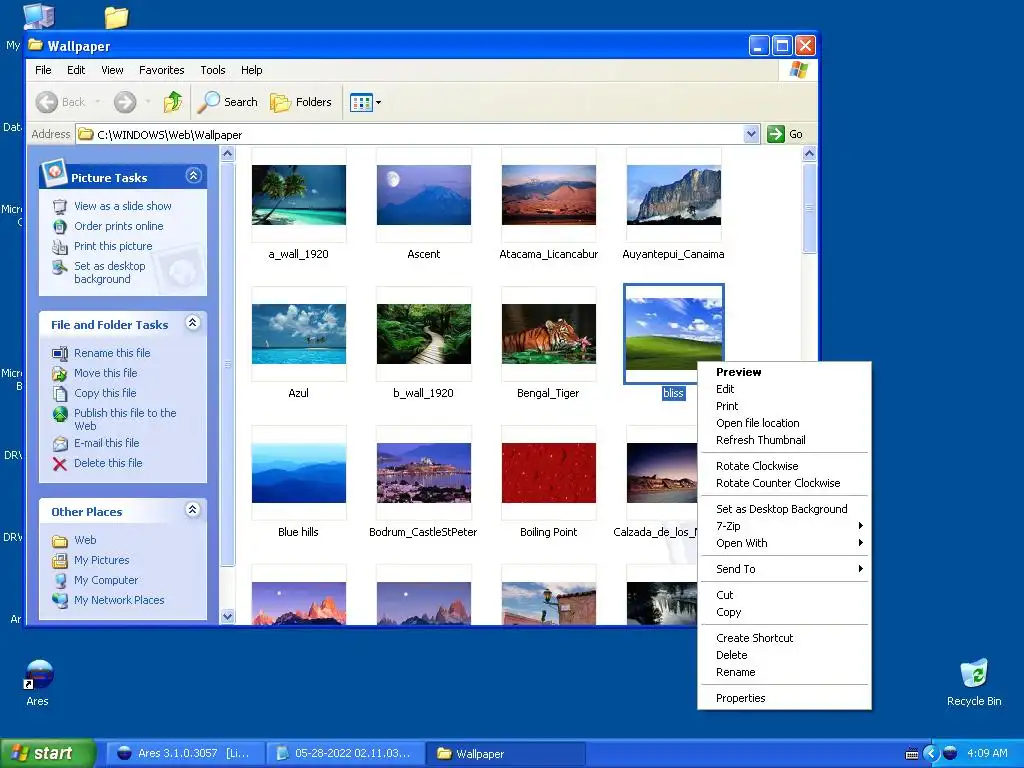Select the Azul wallpaper thumbnail
Image resolution: width=1024 pixels, height=768 pixels.
298,334
